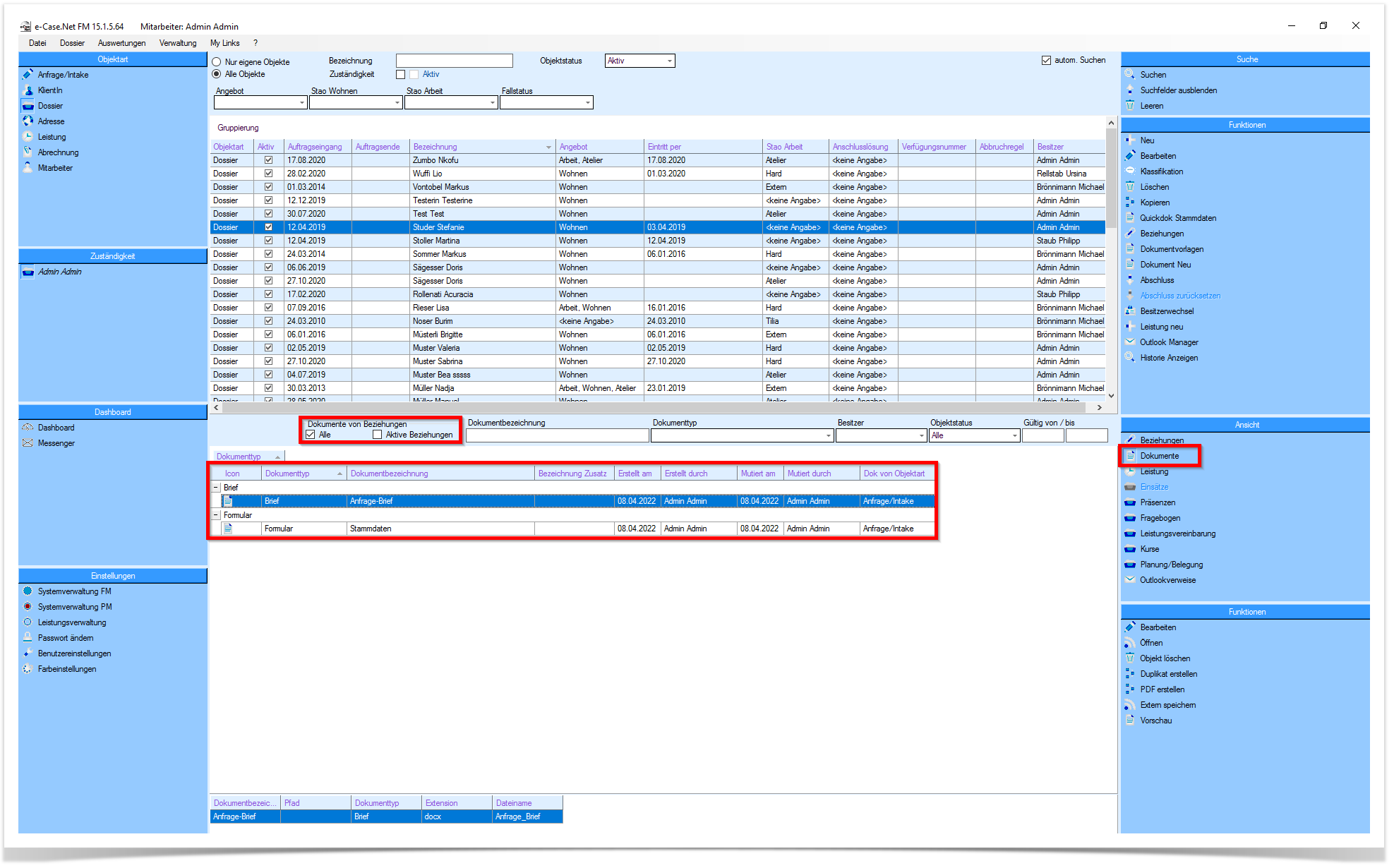Open the Auswertungen menu
This screenshot has height=868, width=1394.
pyautogui.click(x=121, y=43)
